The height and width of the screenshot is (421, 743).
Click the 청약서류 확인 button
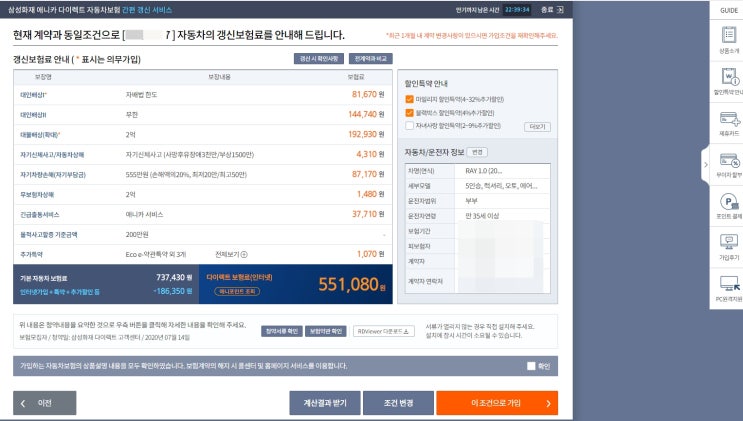(x=281, y=331)
